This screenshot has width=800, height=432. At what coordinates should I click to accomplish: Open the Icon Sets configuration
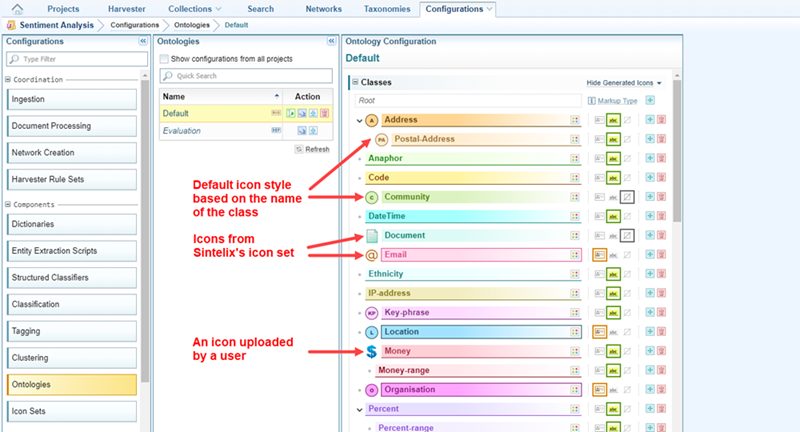(x=70, y=411)
